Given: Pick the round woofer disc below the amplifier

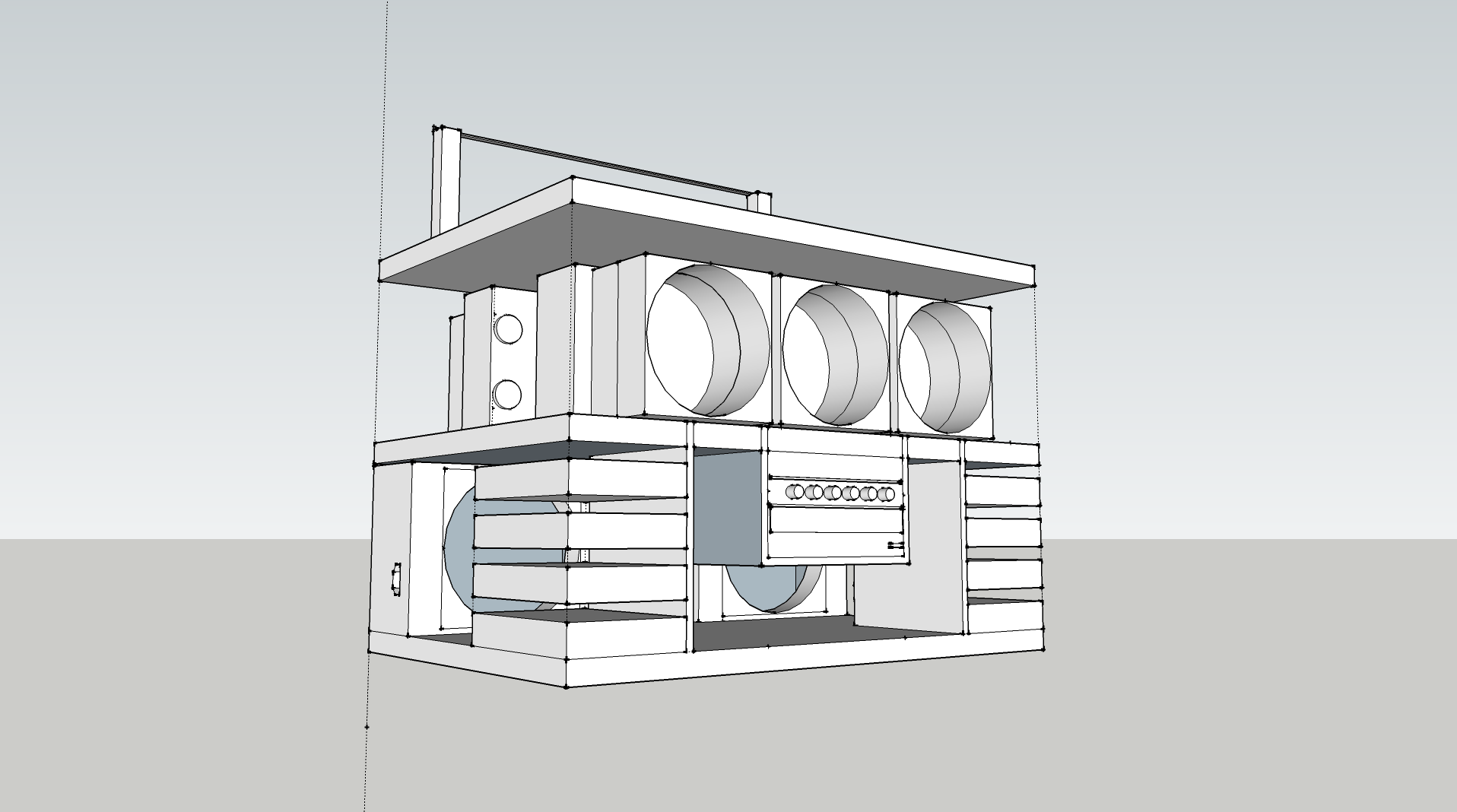Looking at the screenshot, I should (768, 588).
